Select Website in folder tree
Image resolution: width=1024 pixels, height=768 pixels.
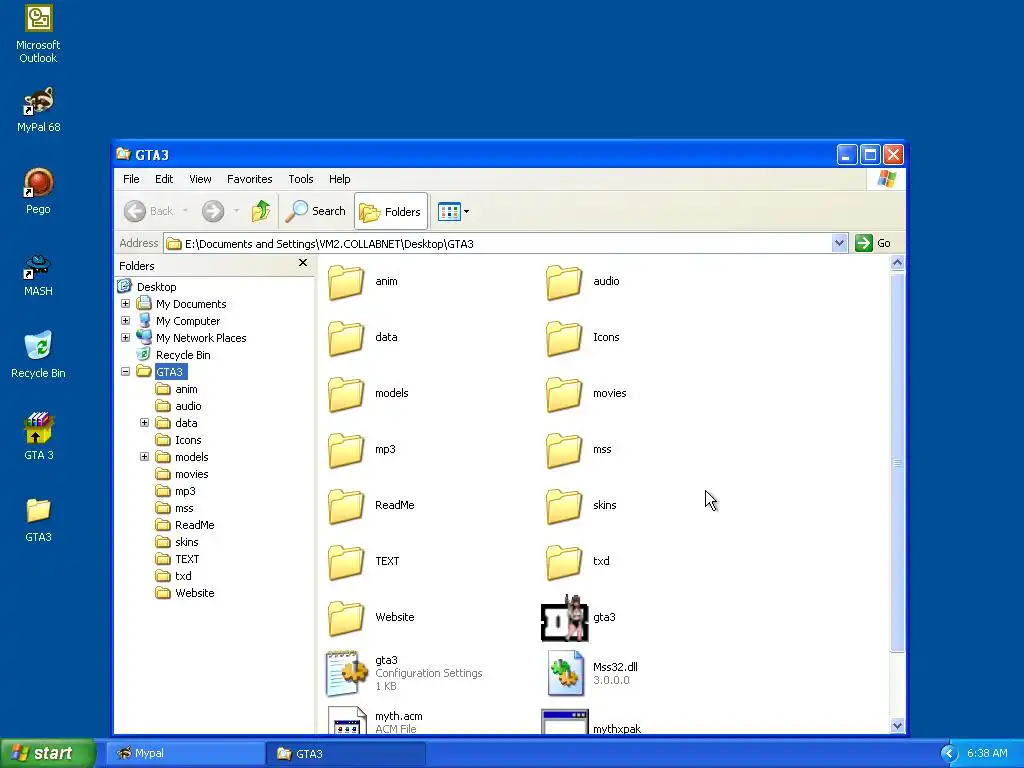pos(185,592)
